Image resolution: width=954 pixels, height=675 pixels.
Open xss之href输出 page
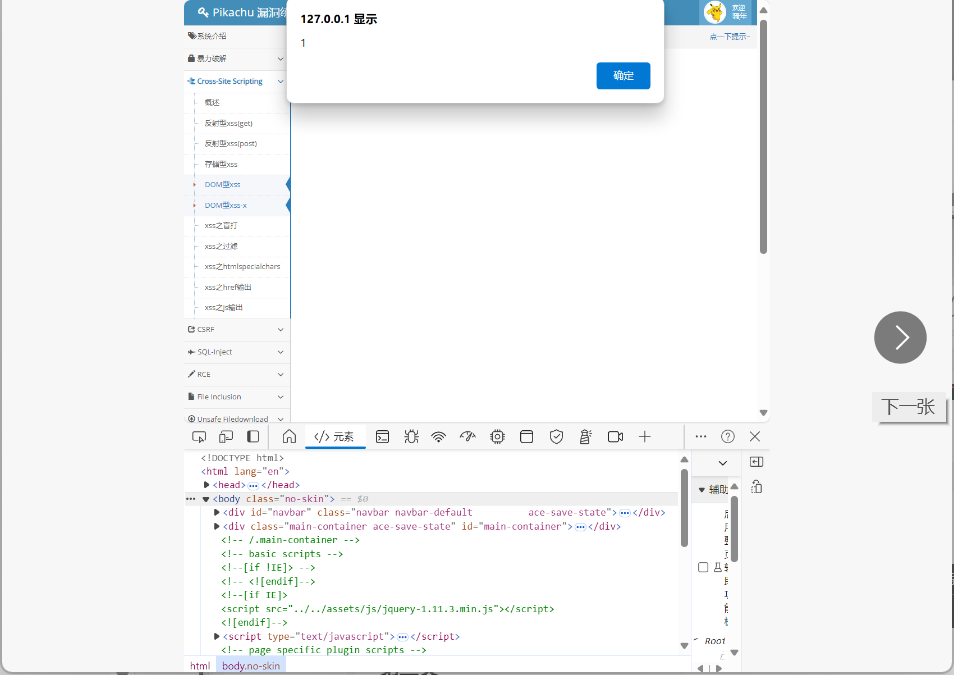pos(228,287)
